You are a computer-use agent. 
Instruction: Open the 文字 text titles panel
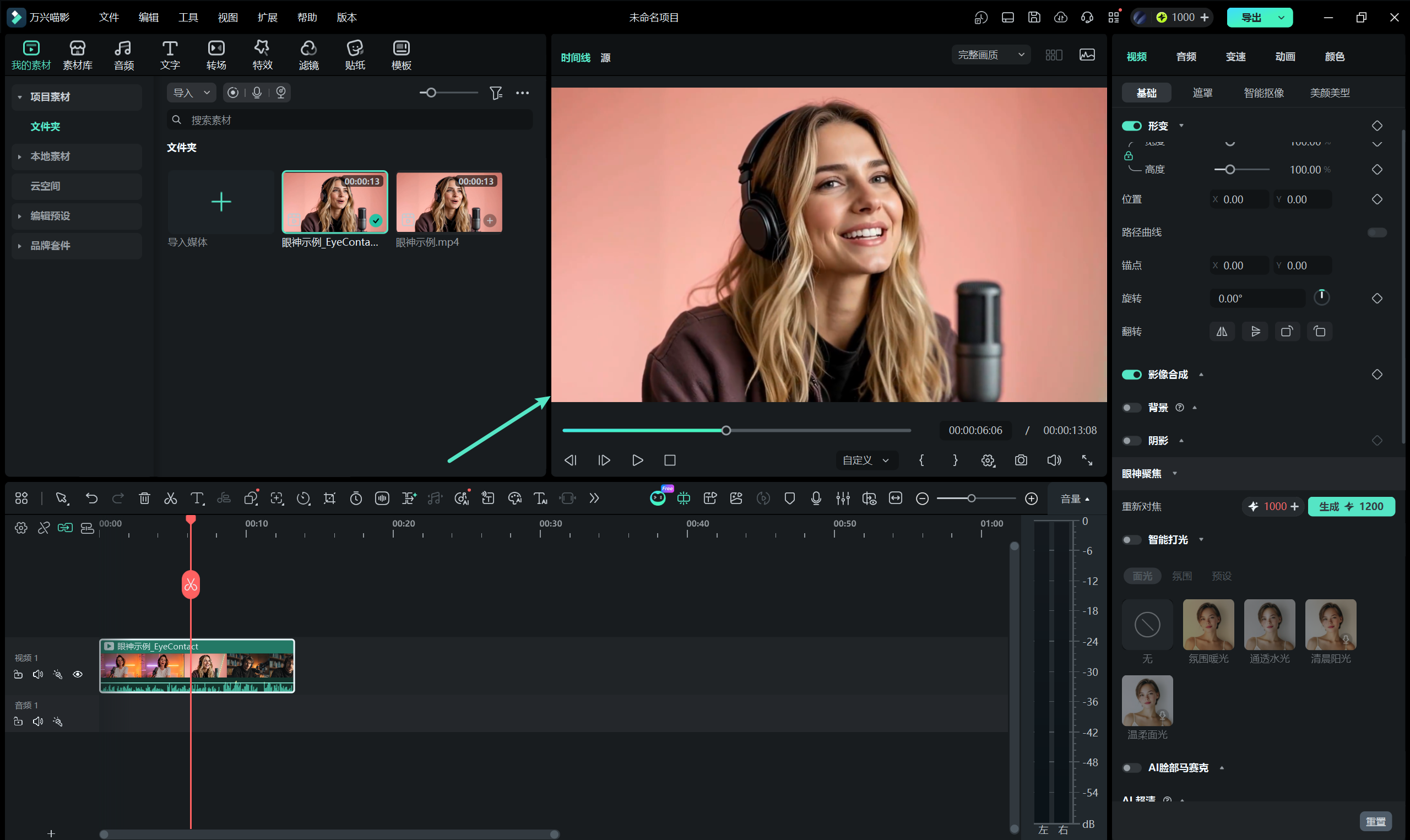(170, 55)
